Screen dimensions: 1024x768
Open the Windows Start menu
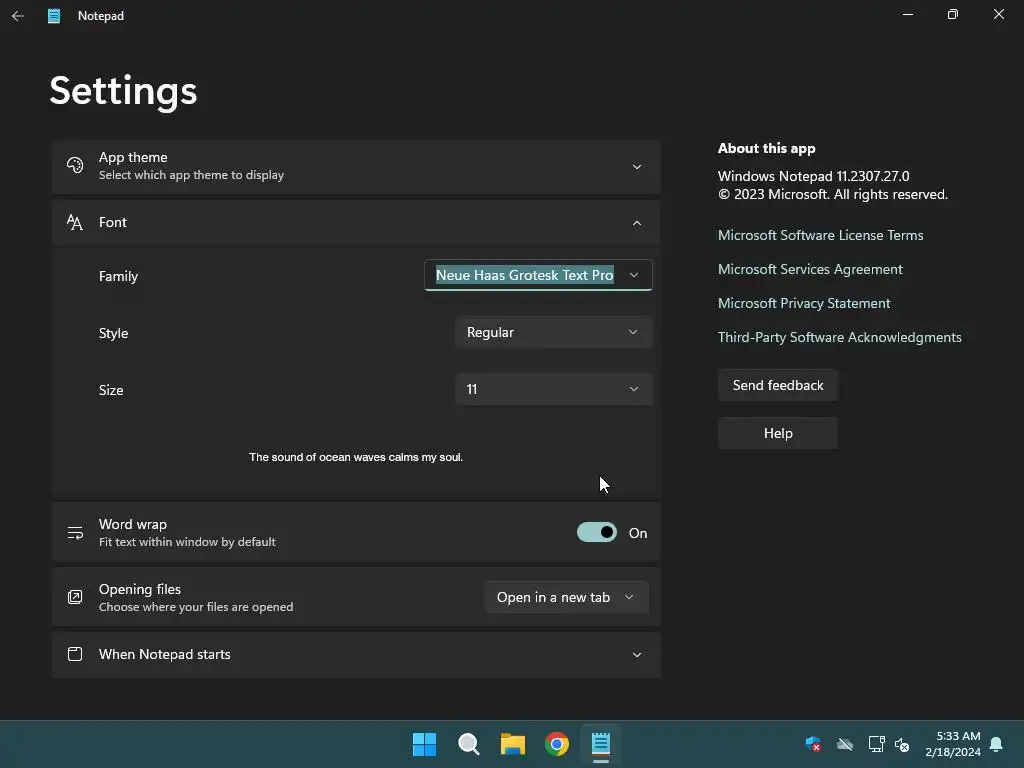[424, 744]
